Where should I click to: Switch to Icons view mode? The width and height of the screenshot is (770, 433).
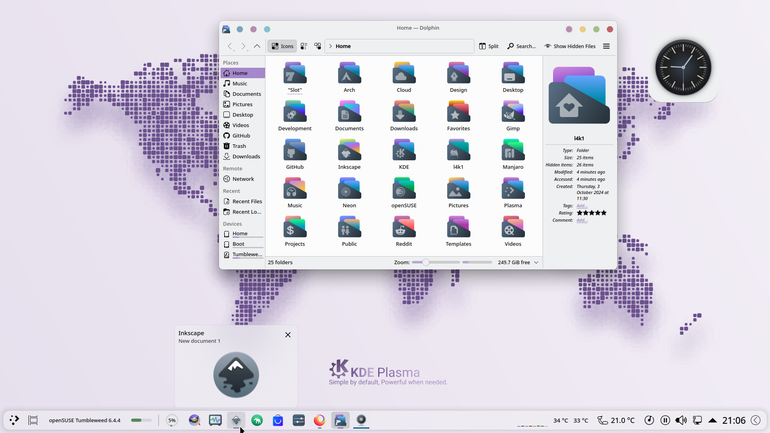pyautogui.click(x=282, y=46)
